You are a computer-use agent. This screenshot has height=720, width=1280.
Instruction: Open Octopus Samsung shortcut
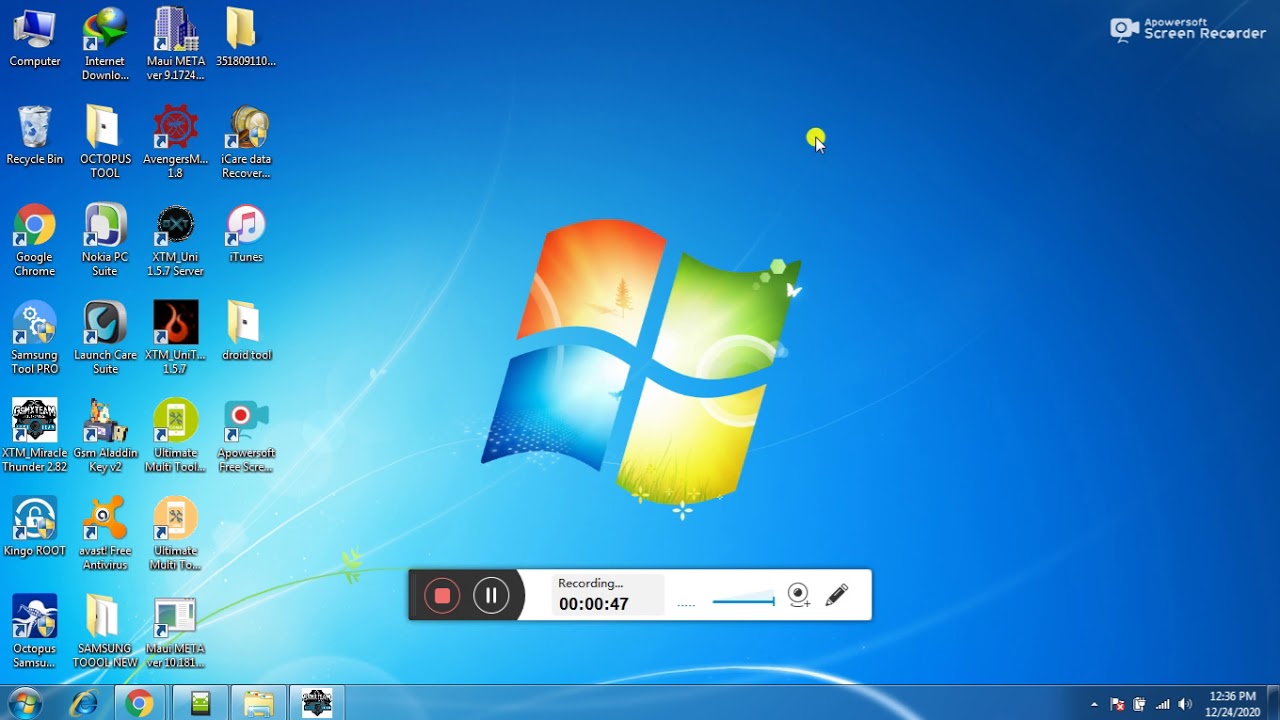[x=35, y=632]
